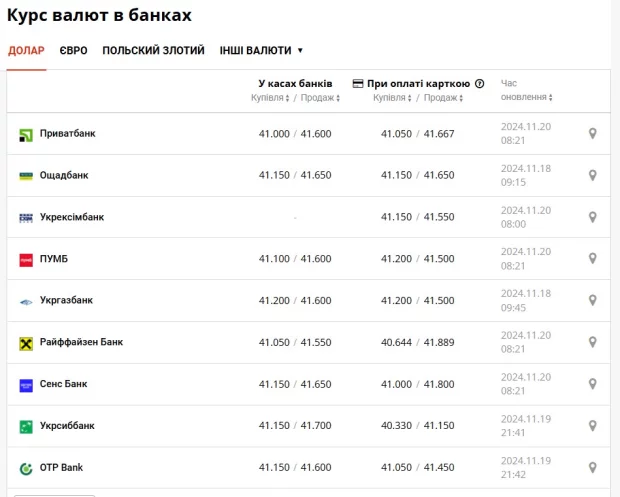Image resolution: width=620 pixels, height=497 pixels.
Task: Click the PrivatBank logo icon
Action: [x=26, y=134]
